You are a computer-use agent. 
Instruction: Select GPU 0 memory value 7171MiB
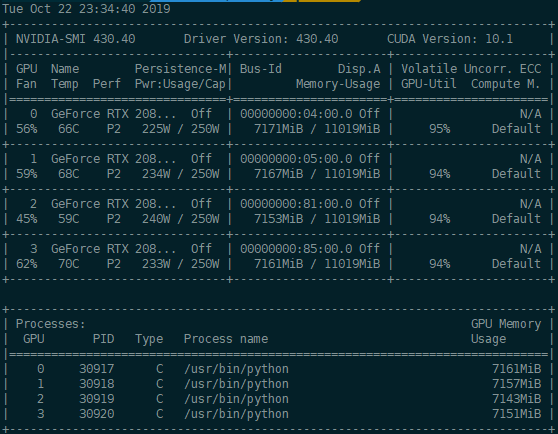coord(279,129)
